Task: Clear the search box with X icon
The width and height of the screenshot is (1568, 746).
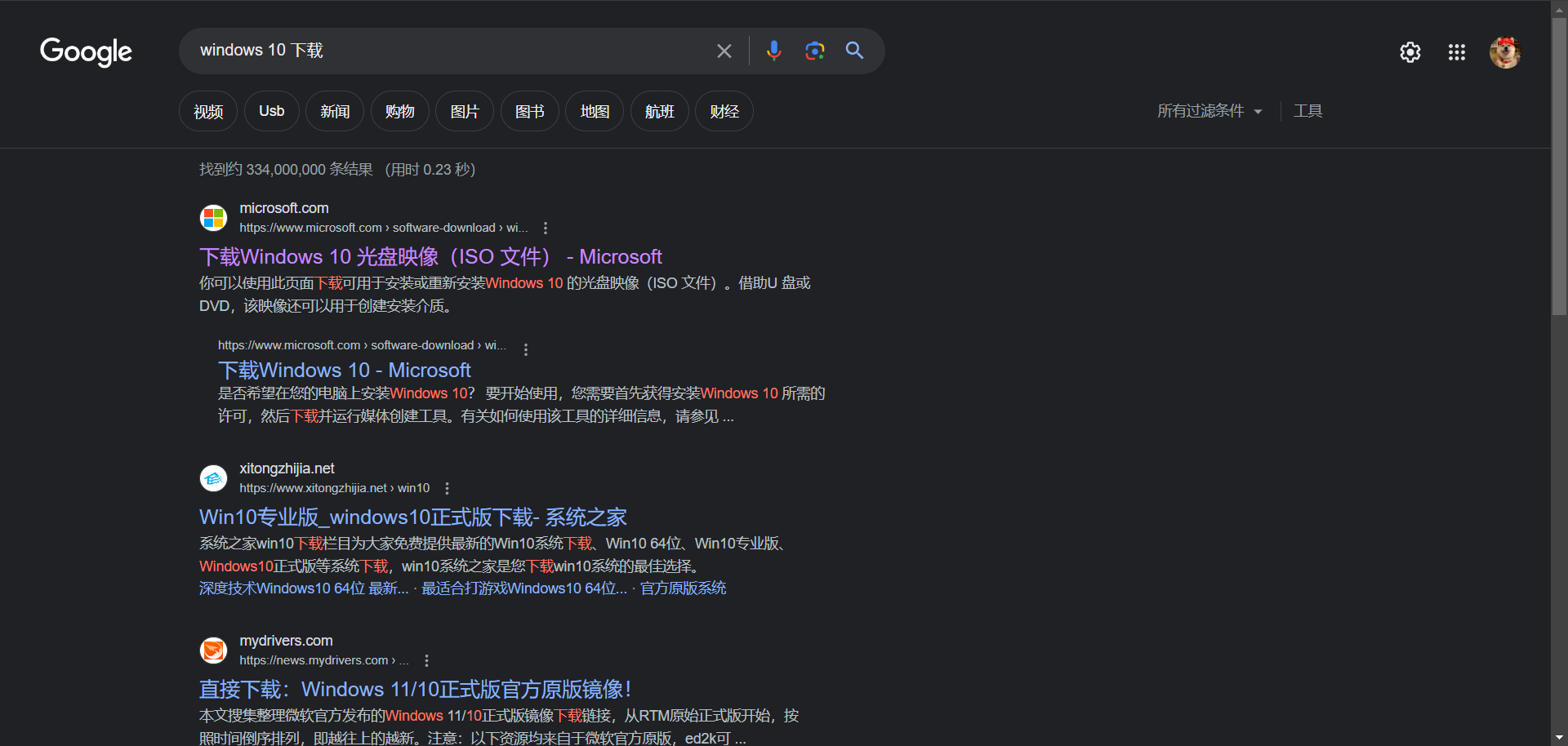Action: tap(724, 51)
